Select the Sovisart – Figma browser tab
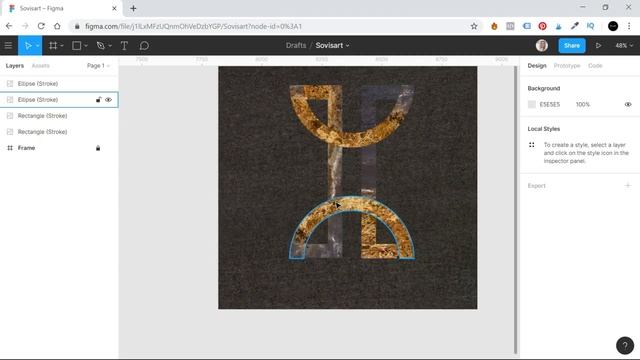640x360 pixels. tap(62, 8)
